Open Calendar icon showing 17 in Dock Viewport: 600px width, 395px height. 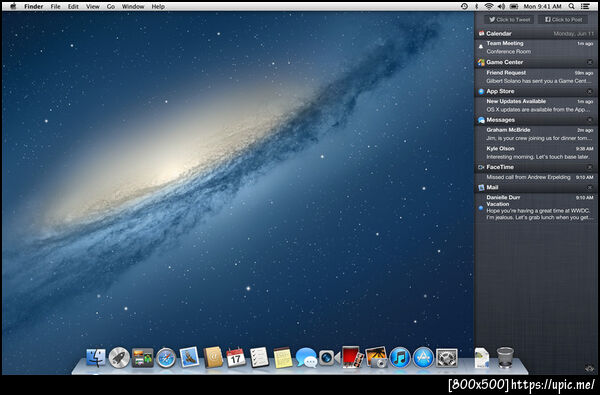coord(236,357)
